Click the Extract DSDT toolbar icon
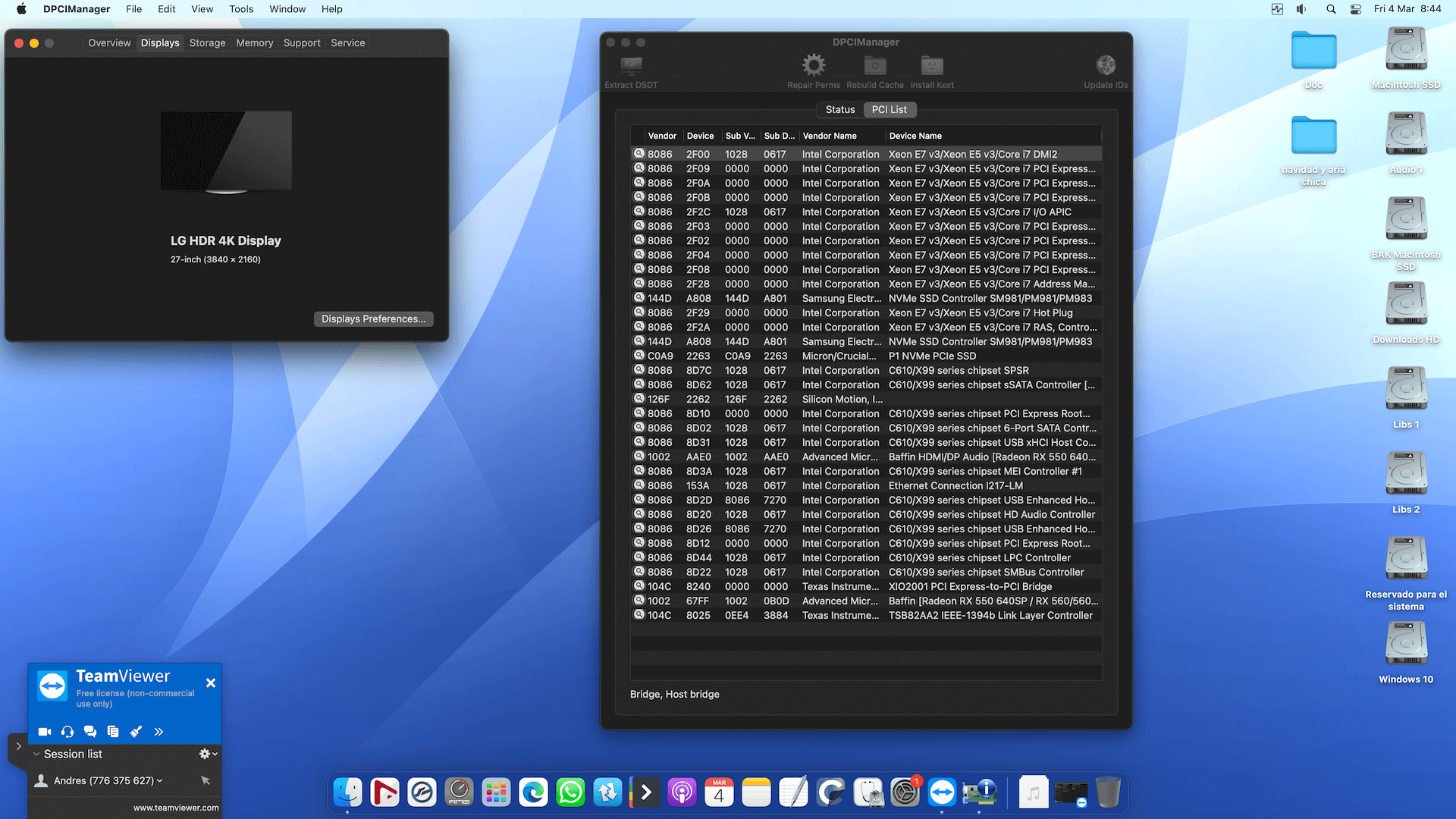 pos(631,65)
